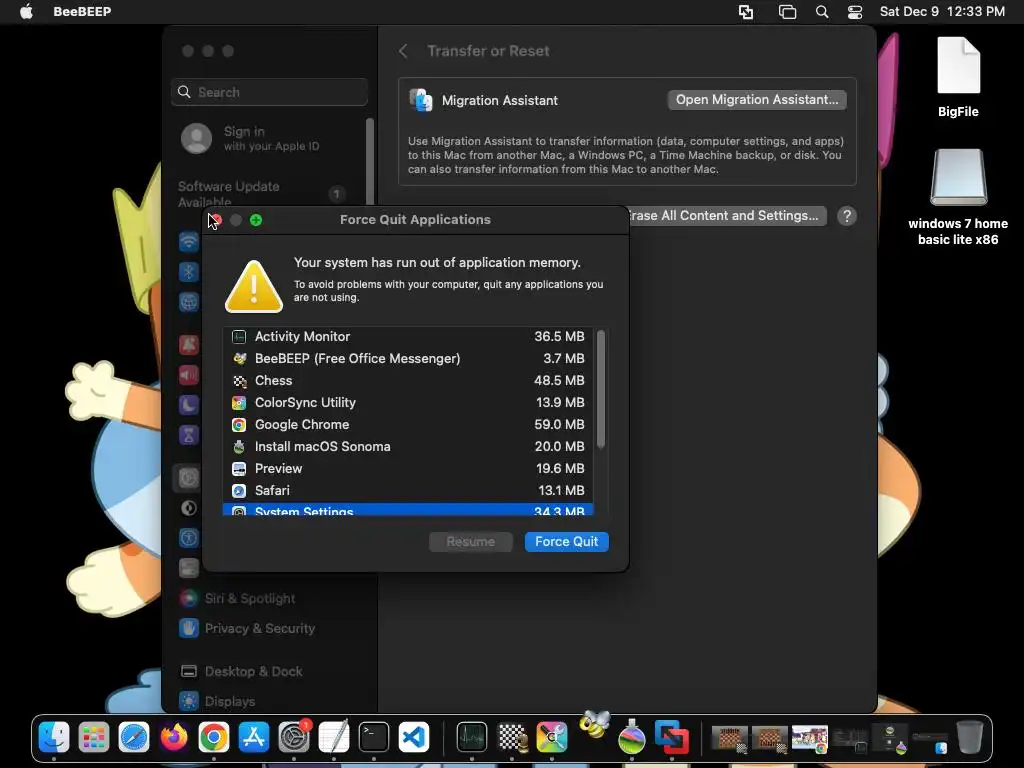Open Install macOS Sonoma in Dock
This screenshot has width=1024, height=768.
[x=632, y=737]
